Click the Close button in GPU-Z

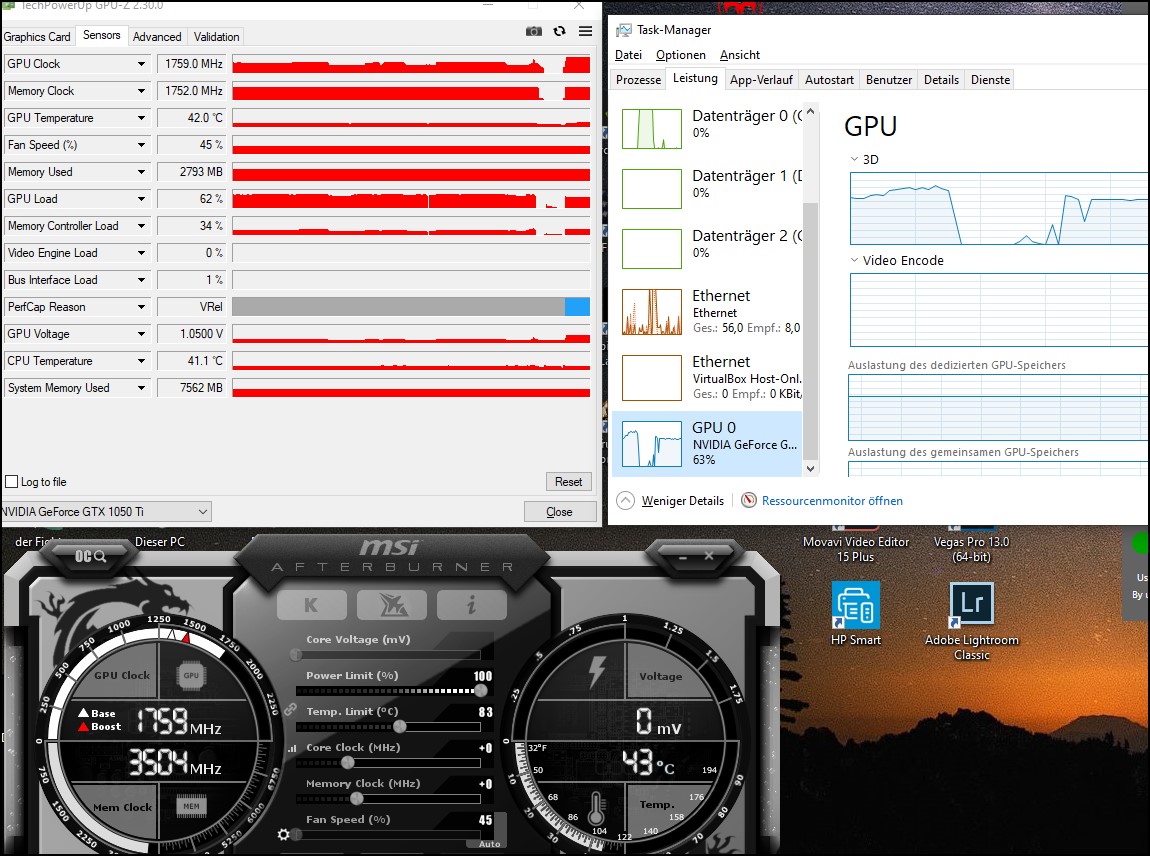(x=560, y=512)
